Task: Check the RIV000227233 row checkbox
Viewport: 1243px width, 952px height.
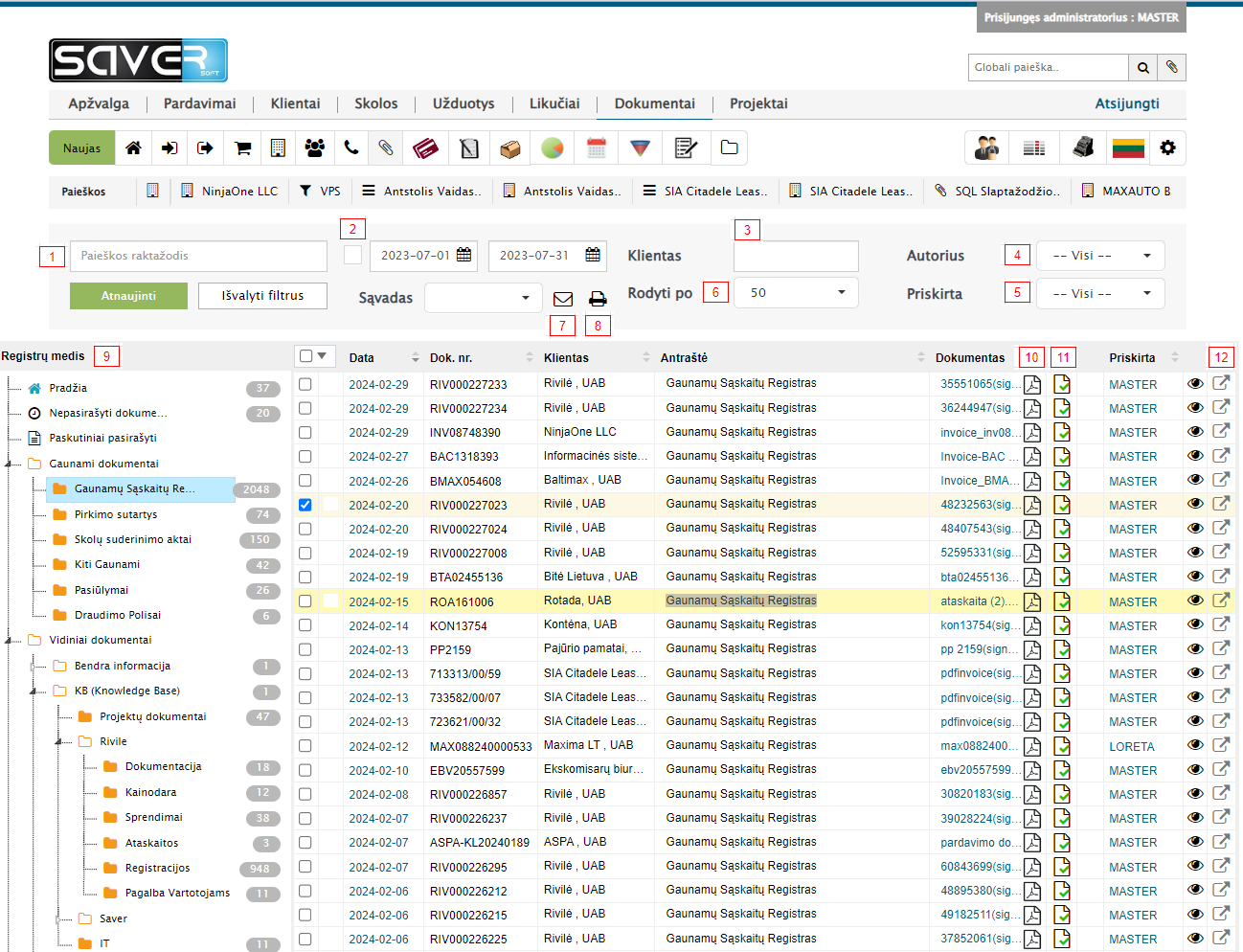Action: pos(305,384)
